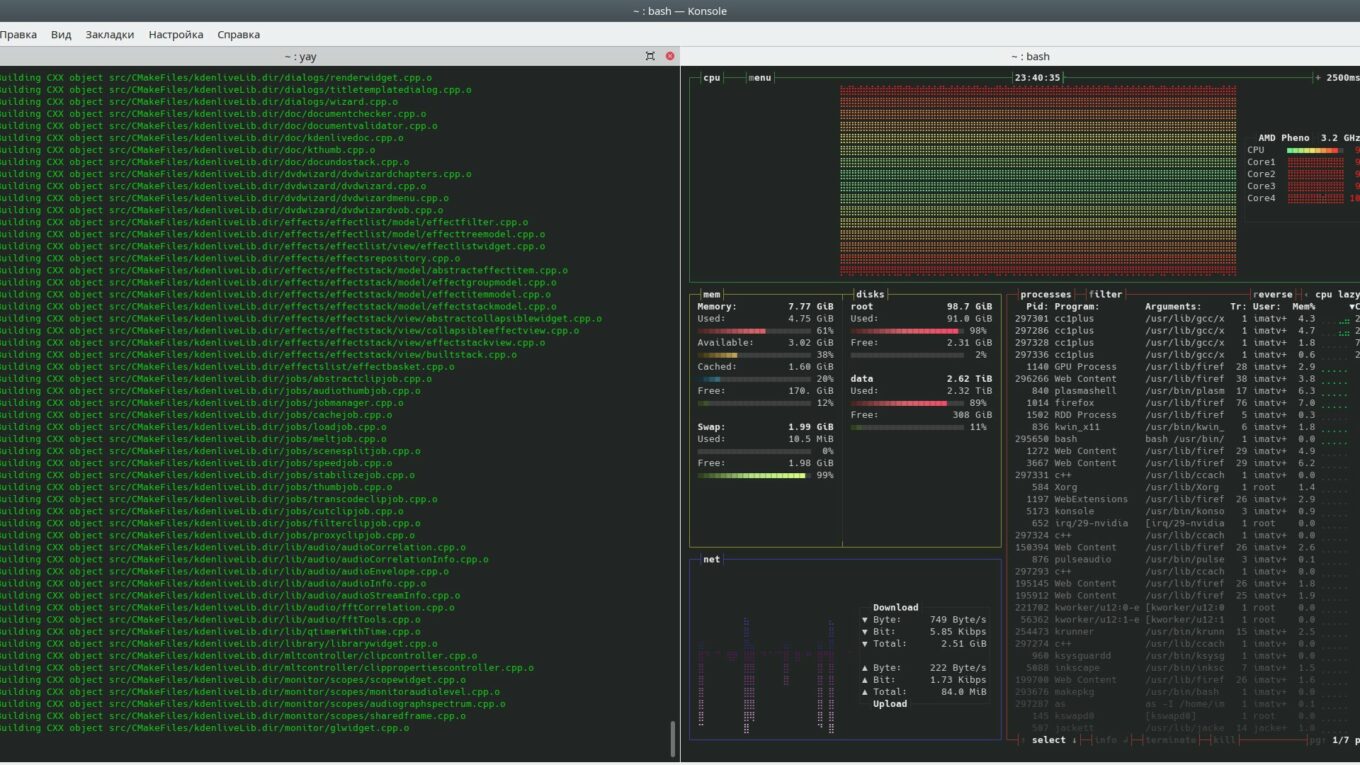The width and height of the screenshot is (1360, 765).
Task: Select the Xorg process row
Action: point(1186,487)
